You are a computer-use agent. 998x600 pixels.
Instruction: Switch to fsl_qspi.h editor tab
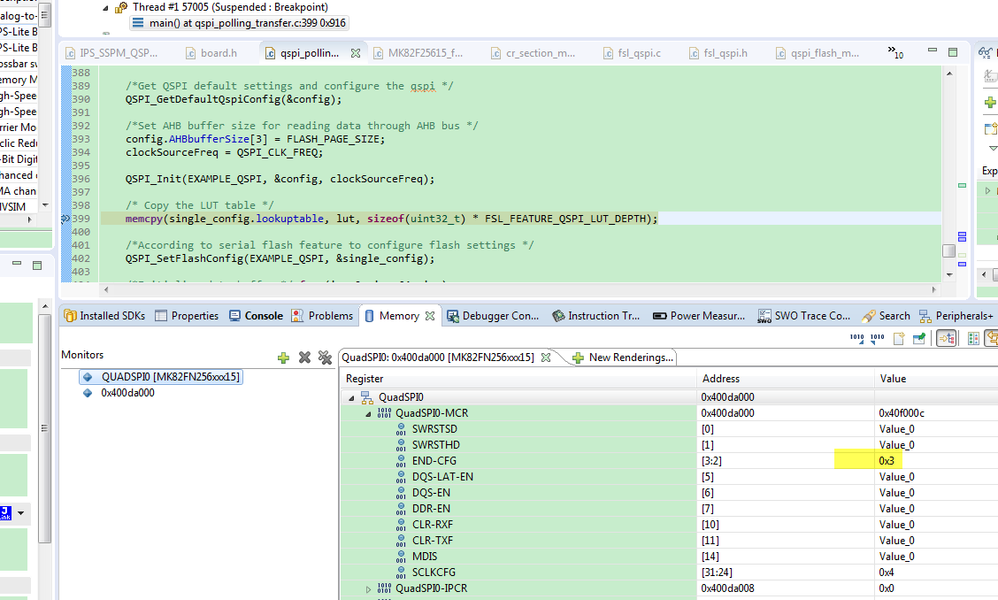pos(718,53)
